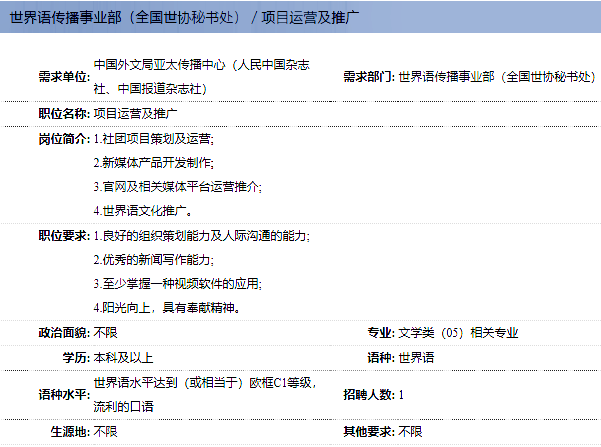
Task: Select the 生源地 label
Action: [71, 432]
